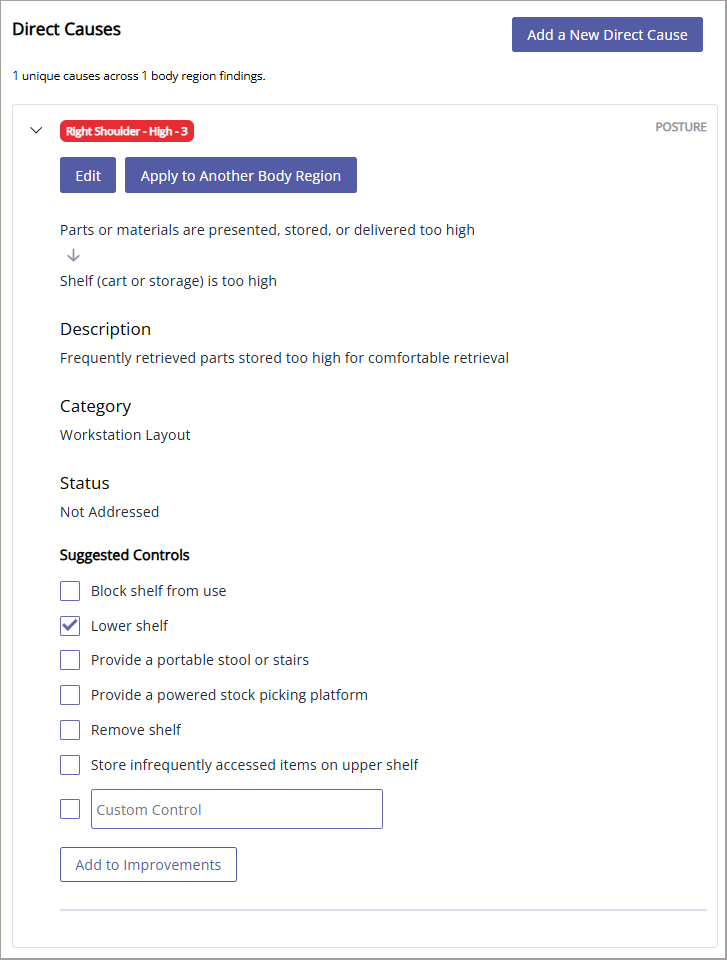Click Add a New Direct Cause

[607, 35]
